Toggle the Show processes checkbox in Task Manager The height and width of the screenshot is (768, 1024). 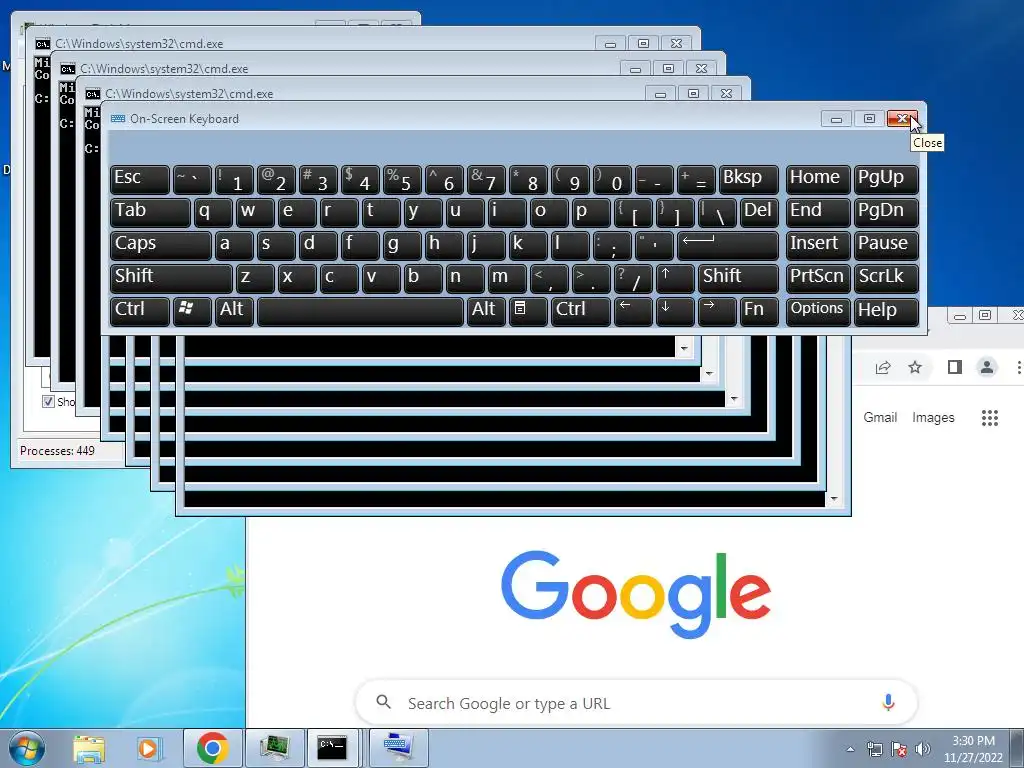point(48,402)
